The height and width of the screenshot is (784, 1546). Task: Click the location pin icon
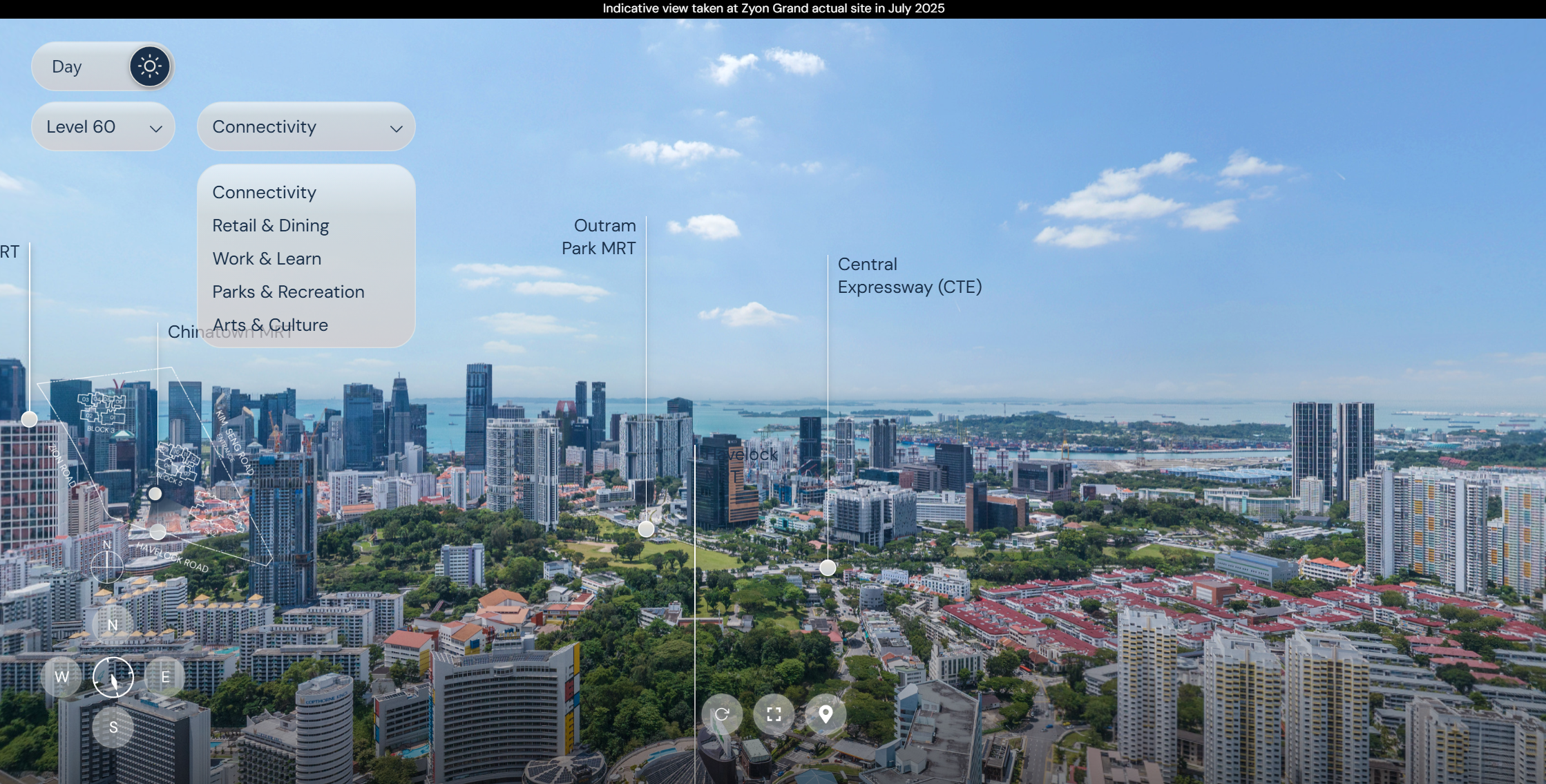click(x=826, y=714)
